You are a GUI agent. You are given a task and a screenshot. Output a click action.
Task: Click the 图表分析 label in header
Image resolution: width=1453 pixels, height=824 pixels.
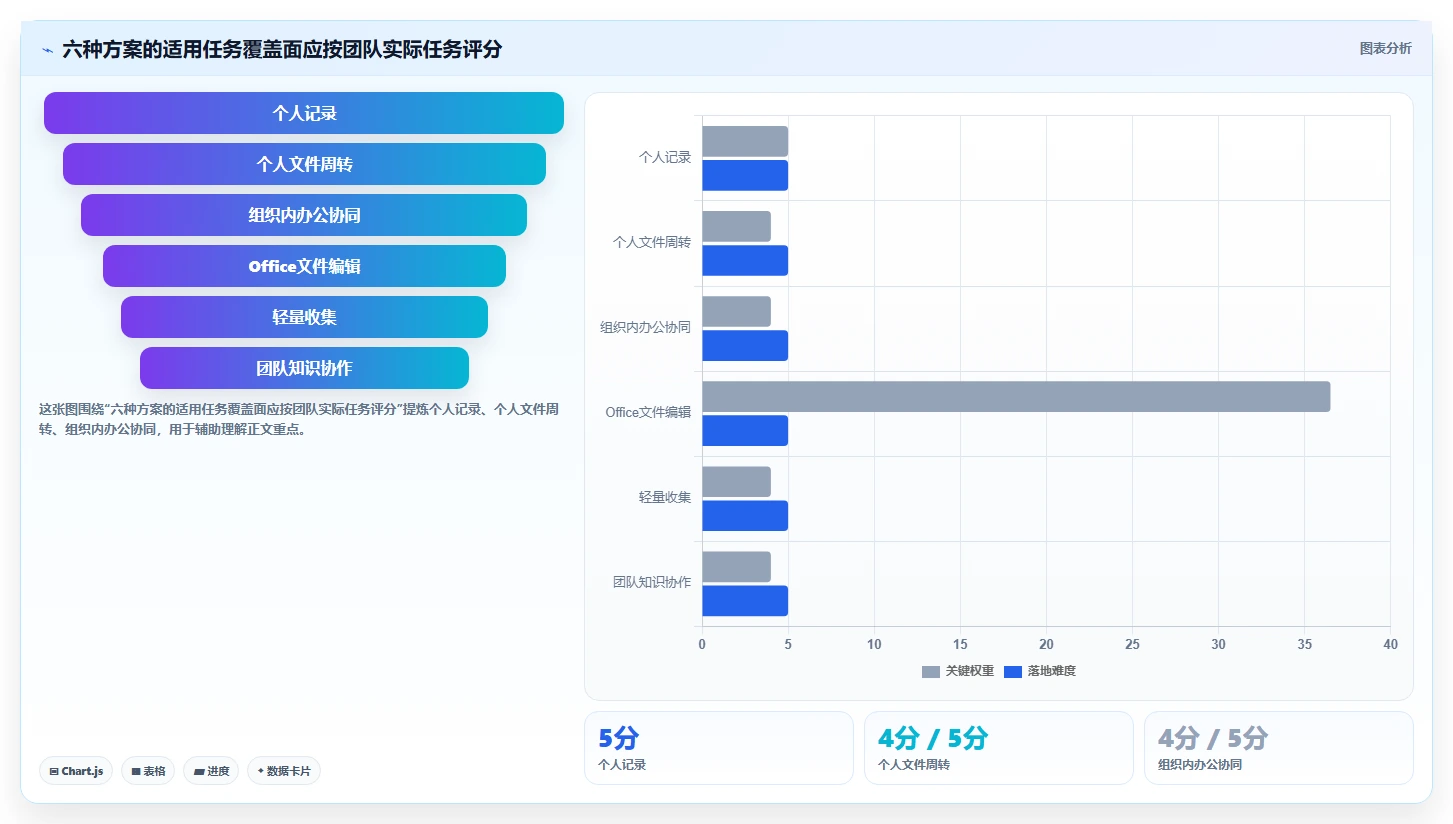1385,48
